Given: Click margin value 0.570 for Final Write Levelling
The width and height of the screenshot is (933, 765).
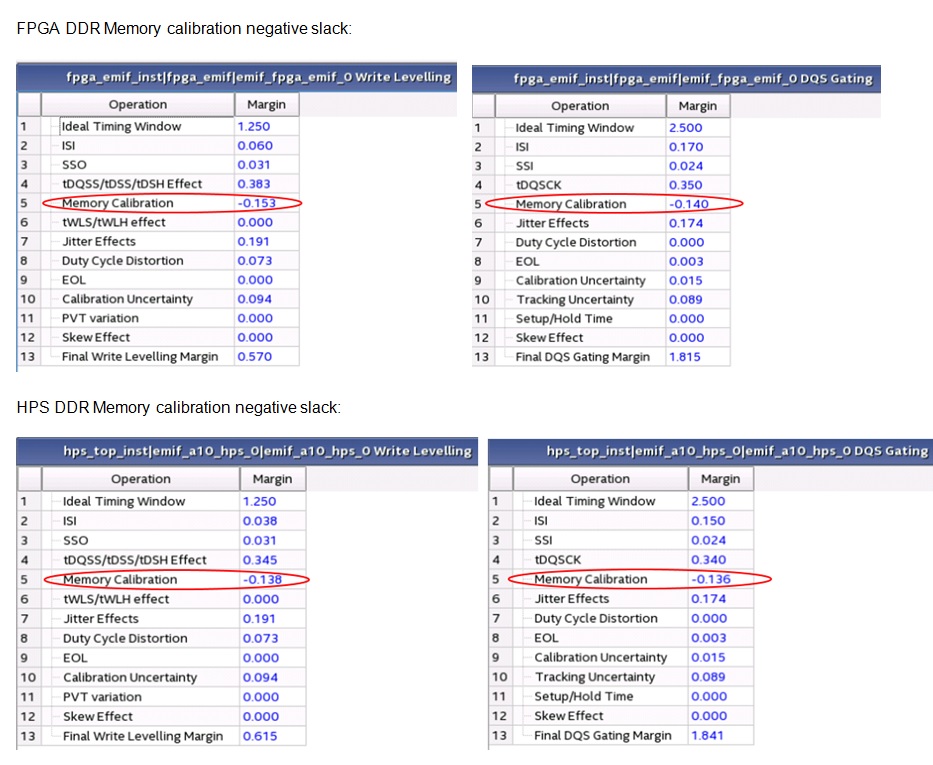Looking at the screenshot, I should coord(255,356).
